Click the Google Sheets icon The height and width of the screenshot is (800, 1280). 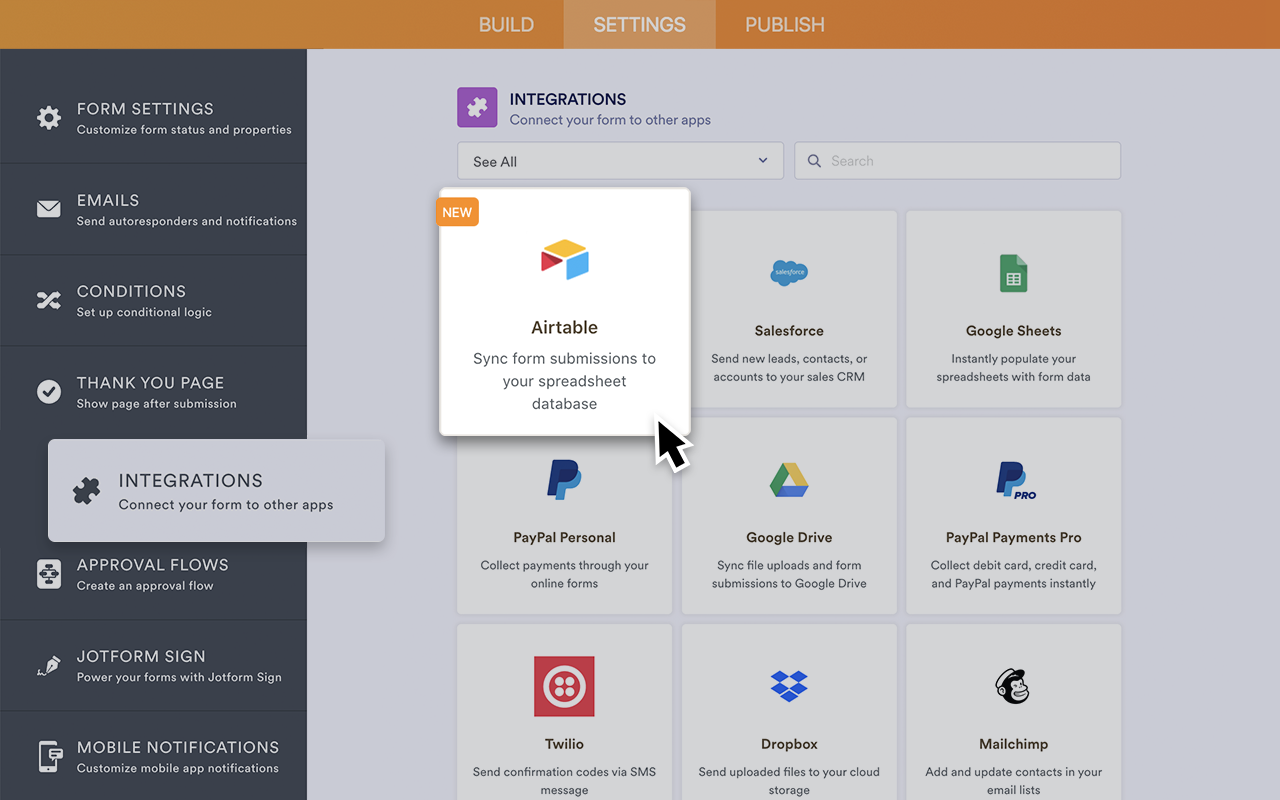(x=1013, y=272)
